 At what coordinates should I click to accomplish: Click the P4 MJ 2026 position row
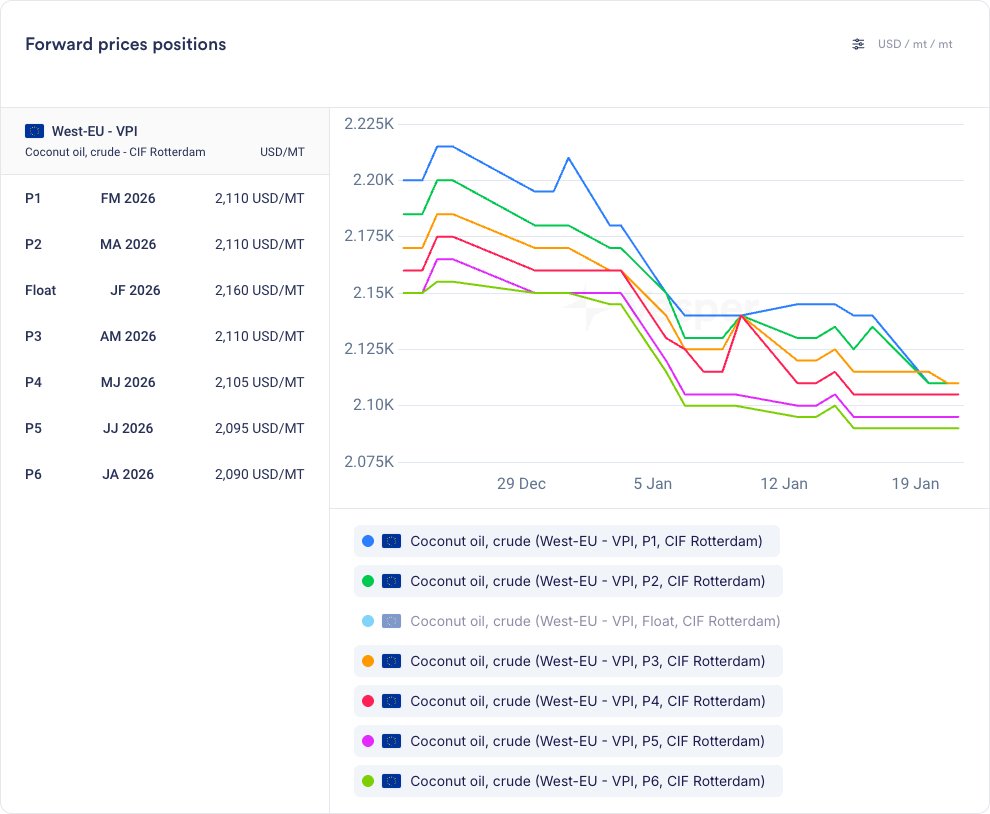pyautogui.click(x=165, y=382)
